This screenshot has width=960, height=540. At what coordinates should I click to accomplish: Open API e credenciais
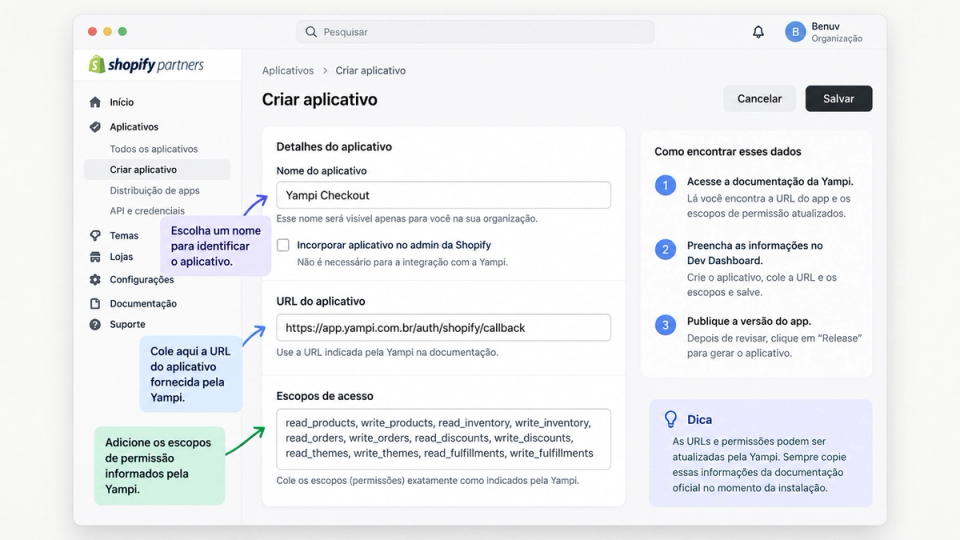(x=147, y=211)
